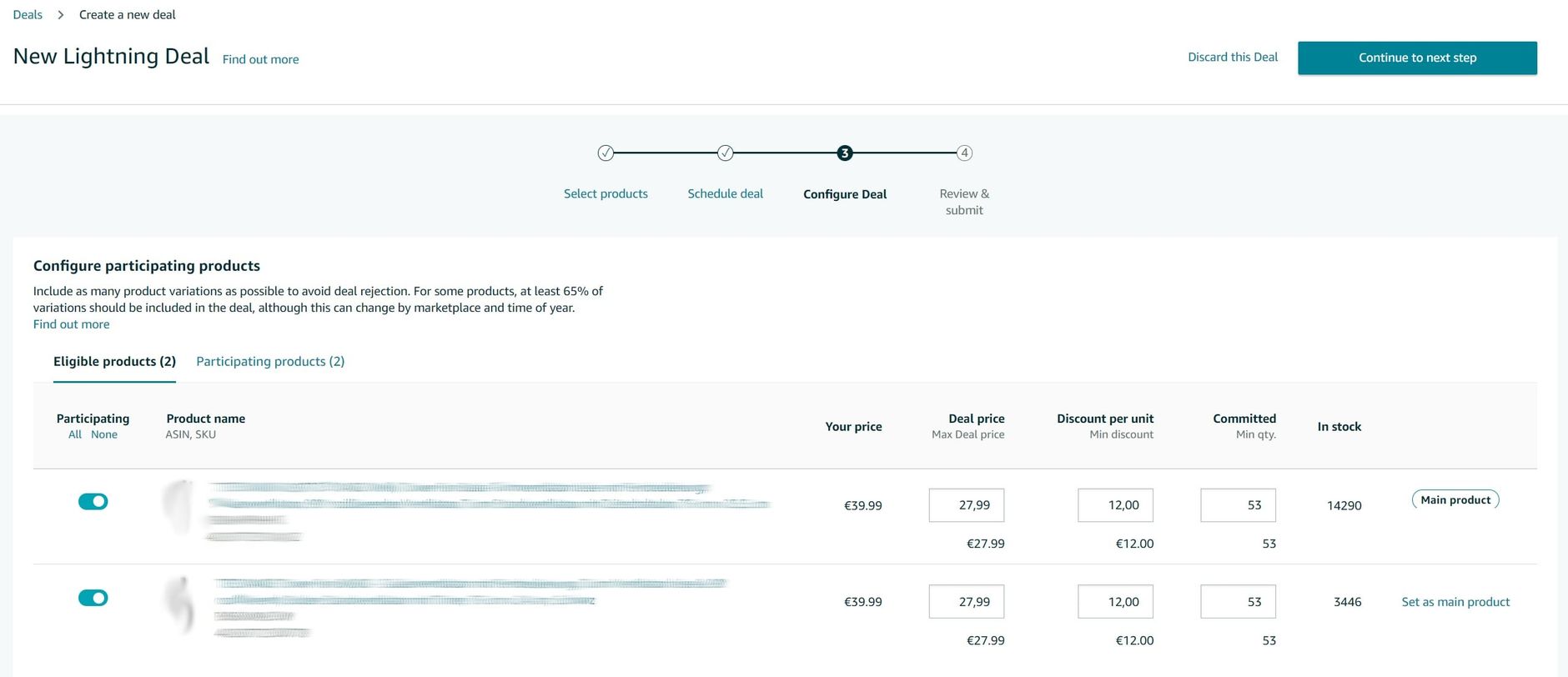Click the first row Deal price field

coord(966,505)
